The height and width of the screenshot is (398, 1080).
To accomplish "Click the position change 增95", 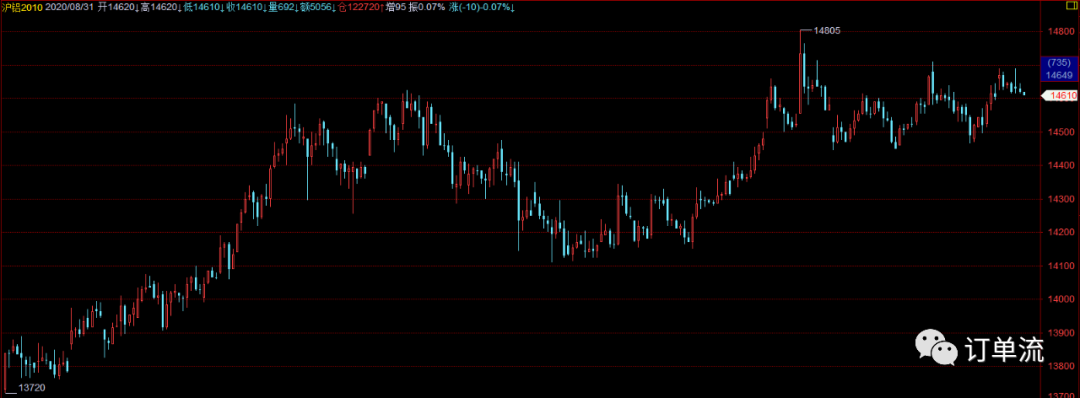I will (x=397, y=6).
